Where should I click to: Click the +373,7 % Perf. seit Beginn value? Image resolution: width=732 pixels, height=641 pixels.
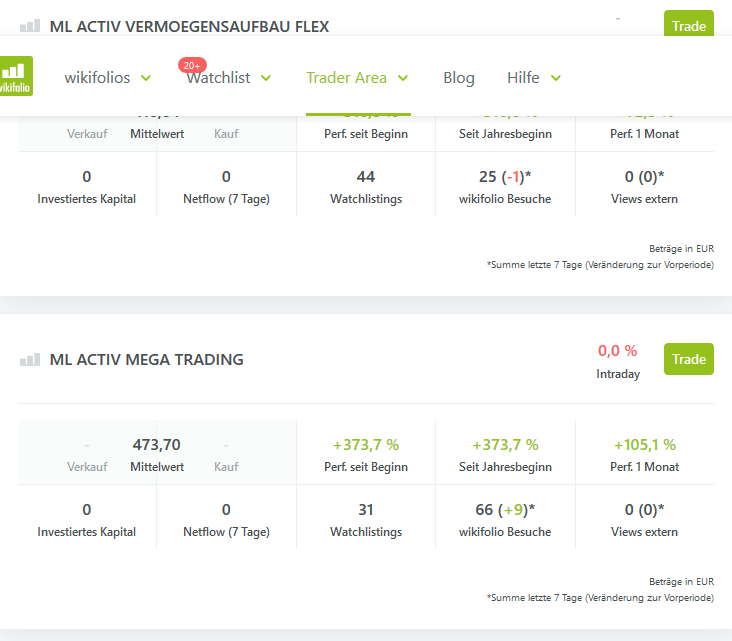pyautogui.click(x=366, y=445)
